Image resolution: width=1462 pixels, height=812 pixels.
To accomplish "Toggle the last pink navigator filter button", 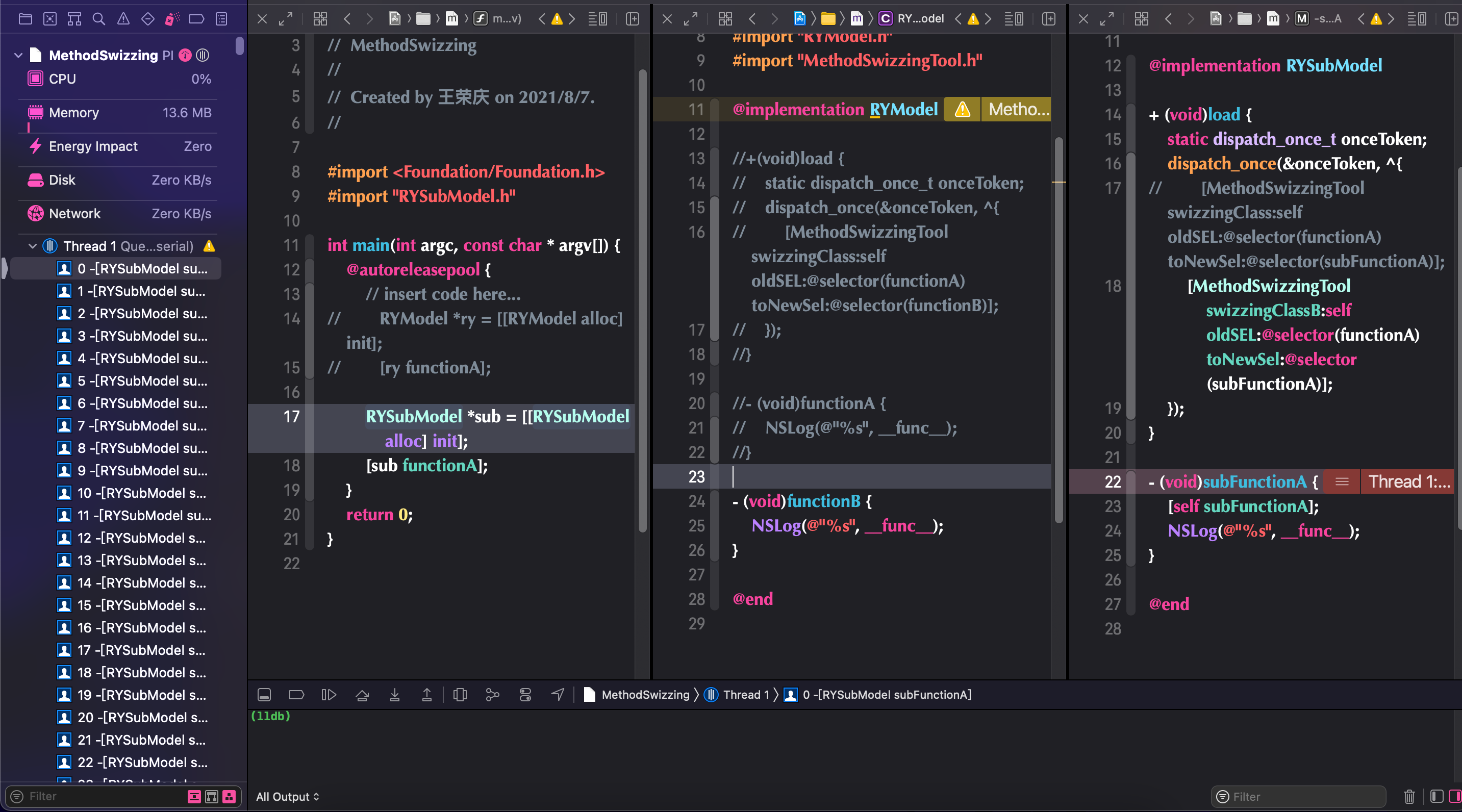I will 229,797.
